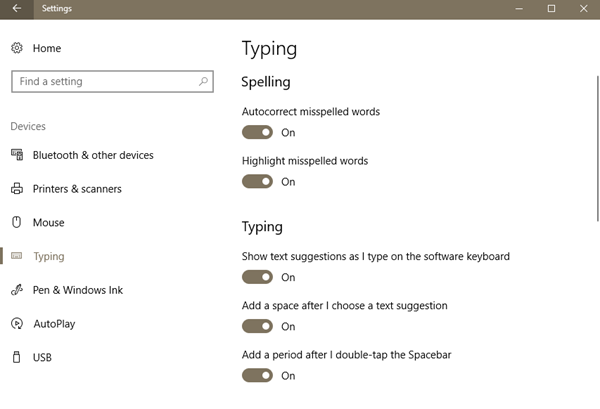600x409 pixels.
Task: Toggle Add a period after double-tap Spacebar
Action: point(257,375)
